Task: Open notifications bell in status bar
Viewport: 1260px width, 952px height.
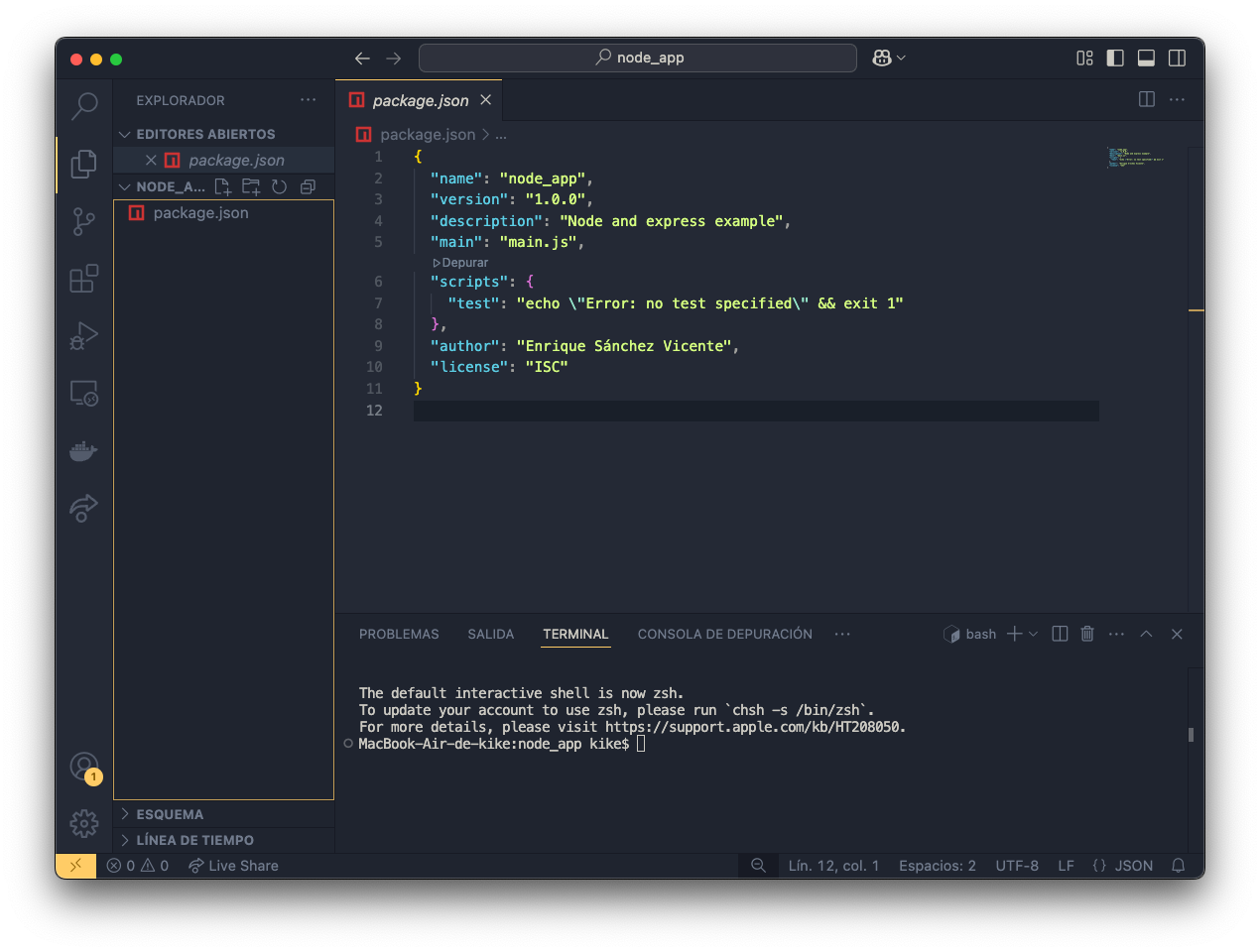Action: pos(1179,866)
